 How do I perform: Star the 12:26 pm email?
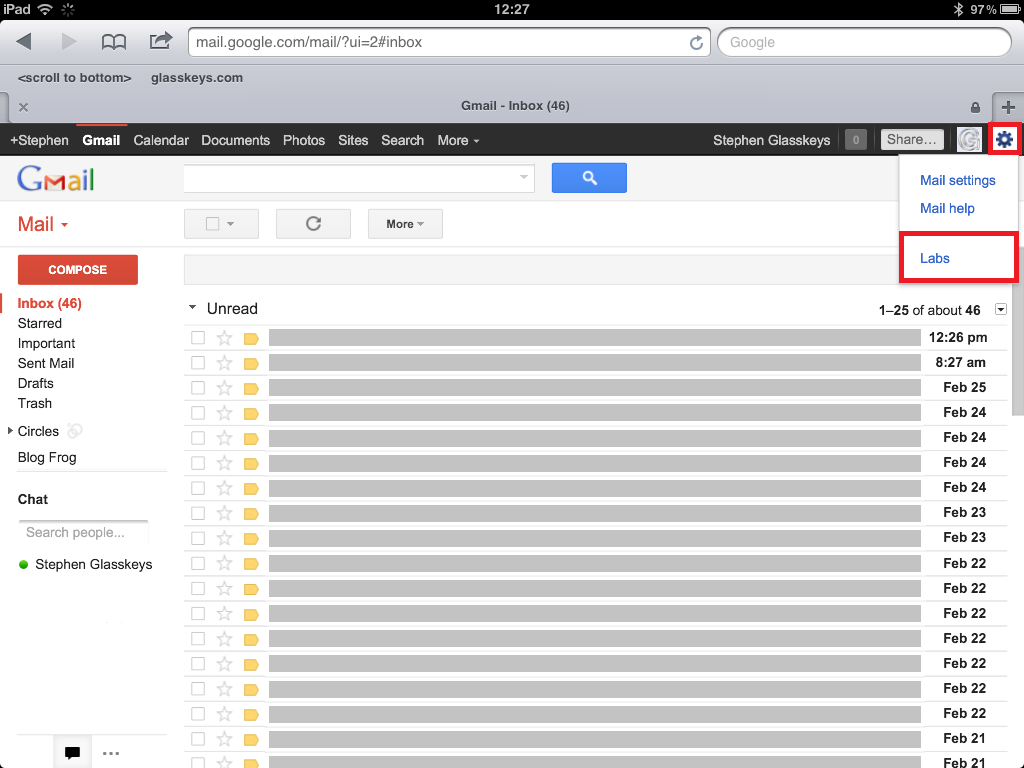pos(225,338)
